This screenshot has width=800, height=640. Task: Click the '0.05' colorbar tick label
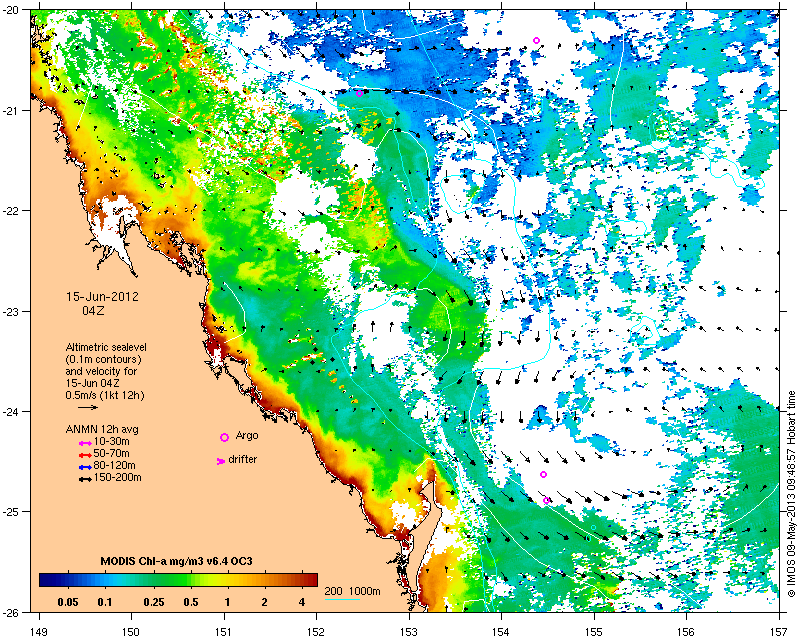(68, 602)
